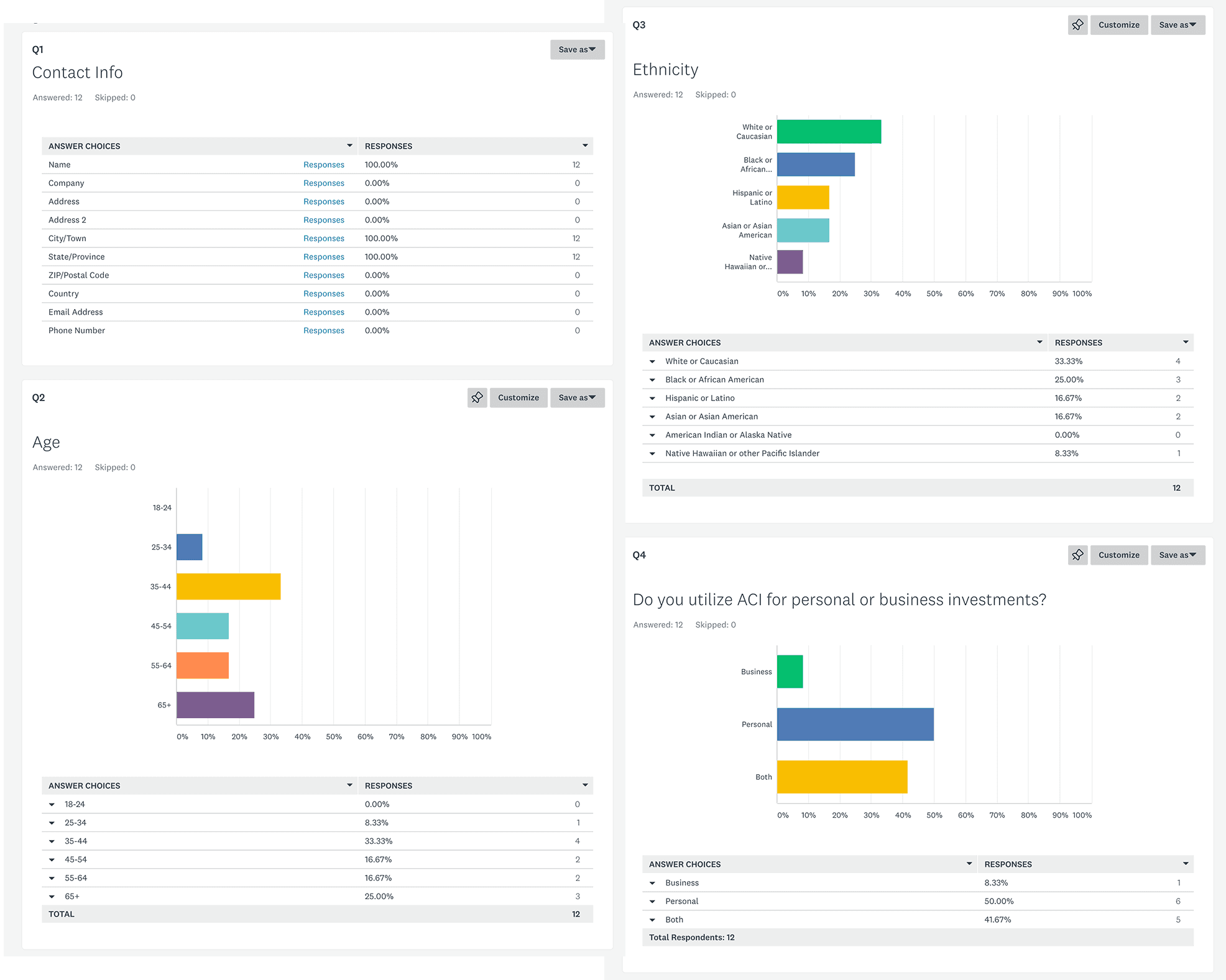Expand the 35-44 age row
The image size is (1226, 980).
(x=52, y=841)
